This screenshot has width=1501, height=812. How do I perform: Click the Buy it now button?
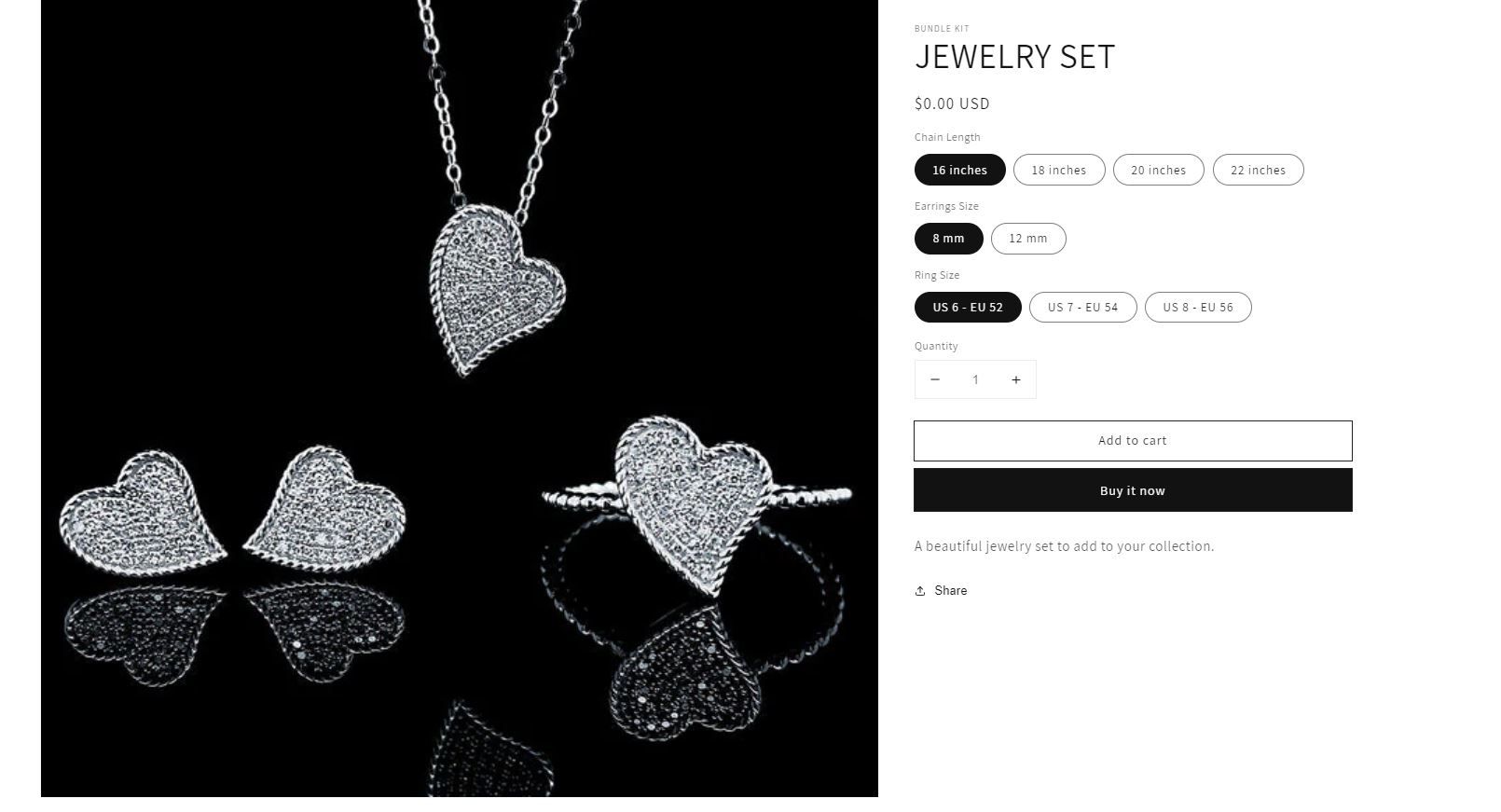click(x=1133, y=490)
